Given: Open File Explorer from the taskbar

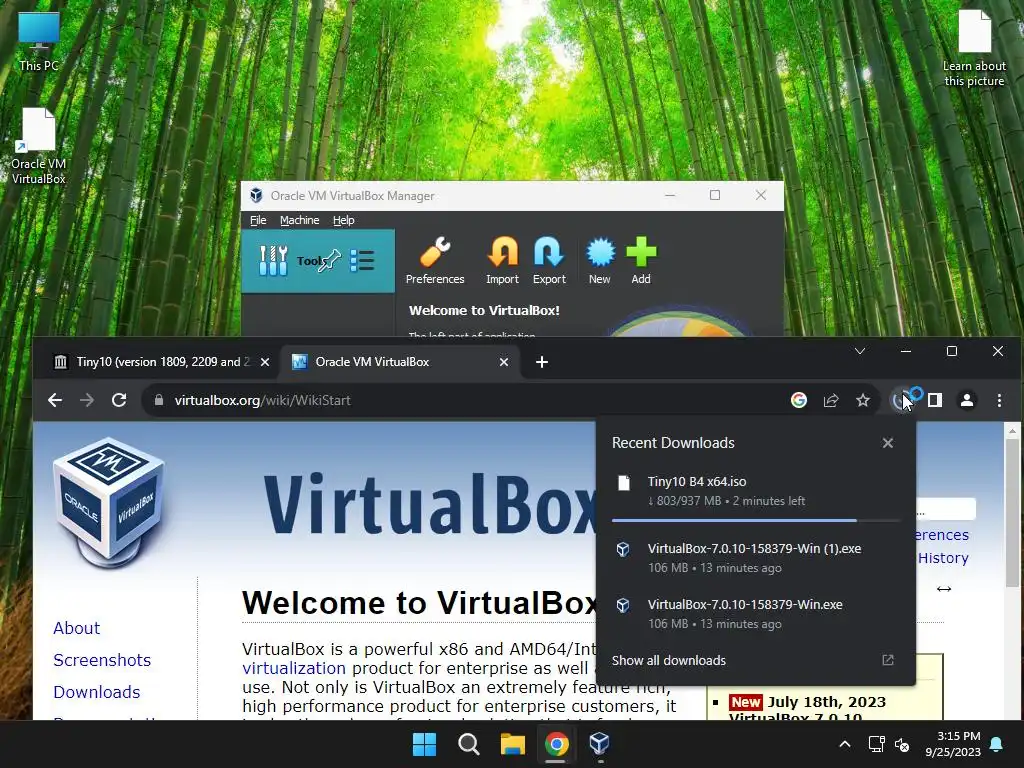Looking at the screenshot, I should 513,744.
